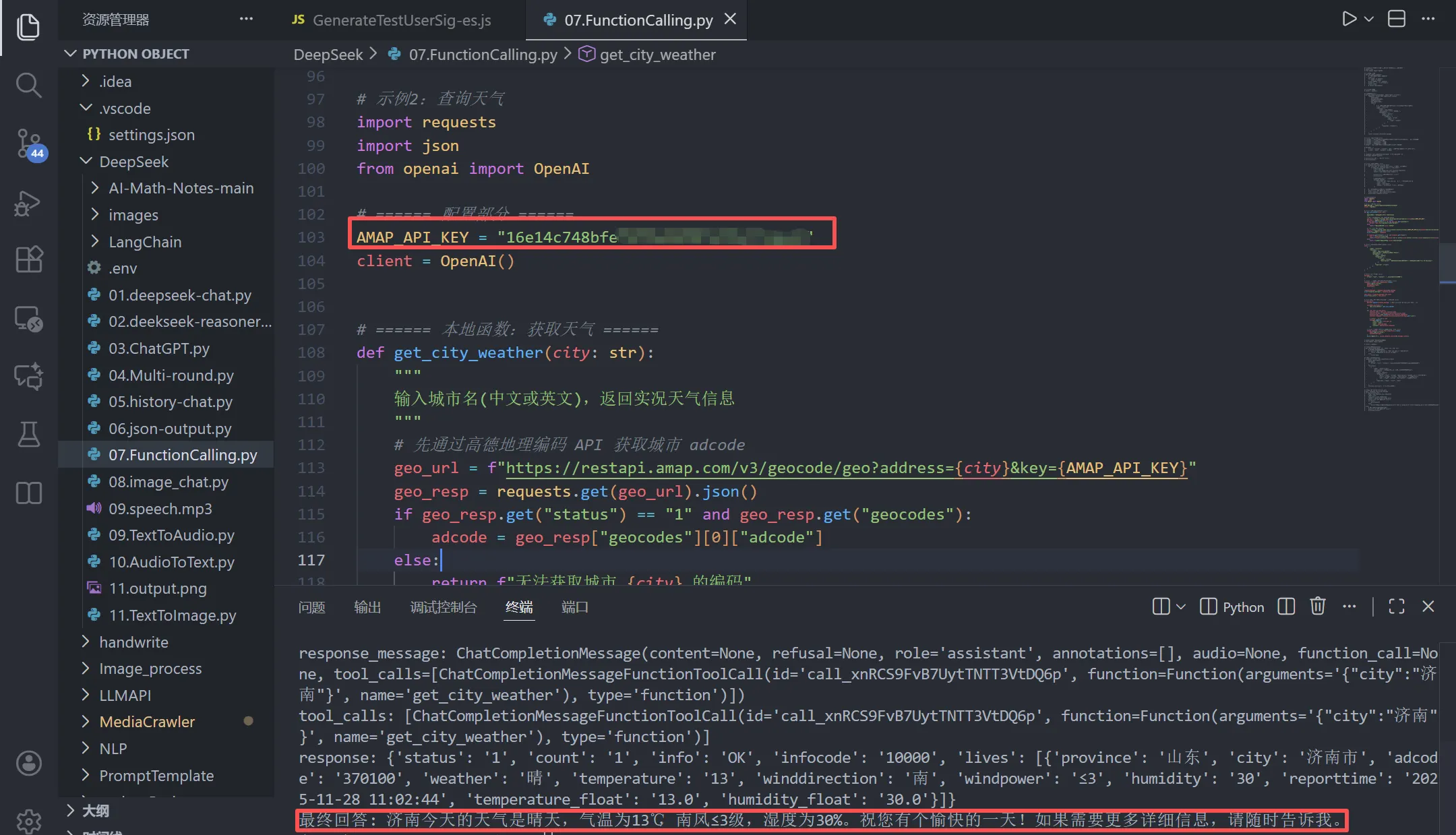Image resolution: width=1456 pixels, height=835 pixels.
Task: Maximize the panel size
Action: click(x=1397, y=607)
